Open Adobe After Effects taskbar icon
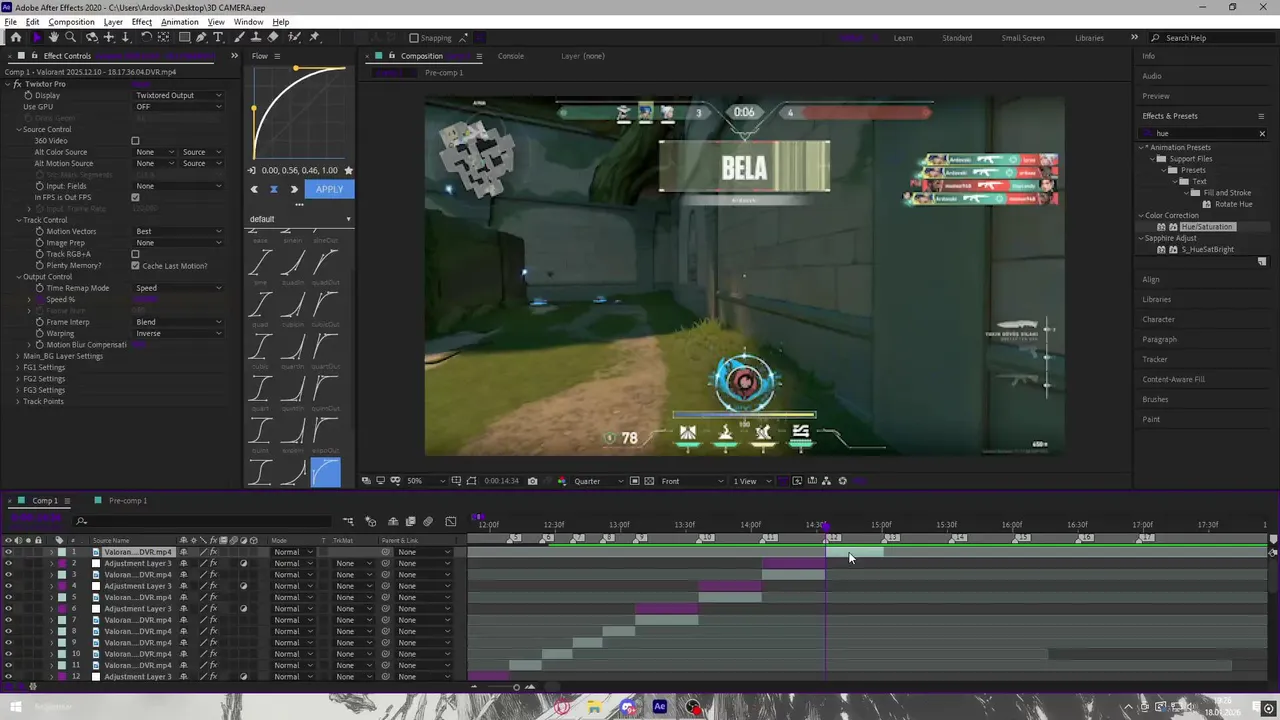1280x720 pixels. coord(659,707)
